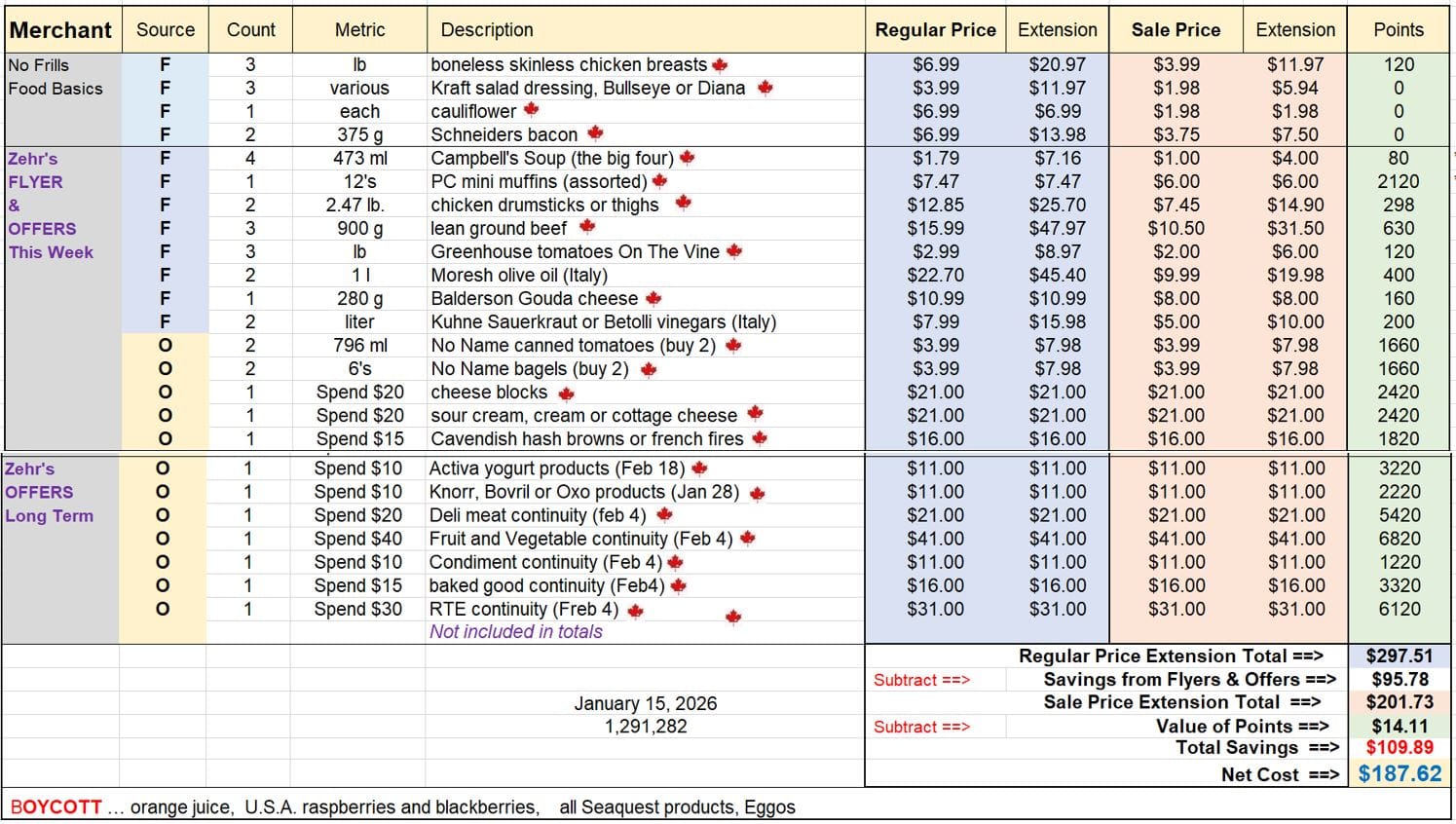Click maple leaf beside Balderson Gouda cheese

[653, 298]
